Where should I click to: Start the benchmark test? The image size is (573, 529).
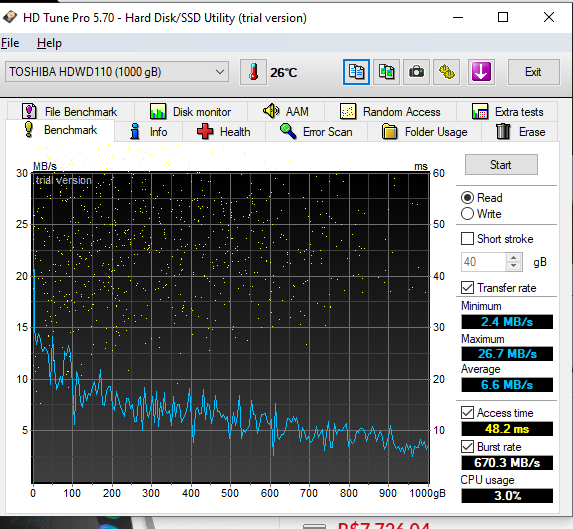click(x=501, y=165)
